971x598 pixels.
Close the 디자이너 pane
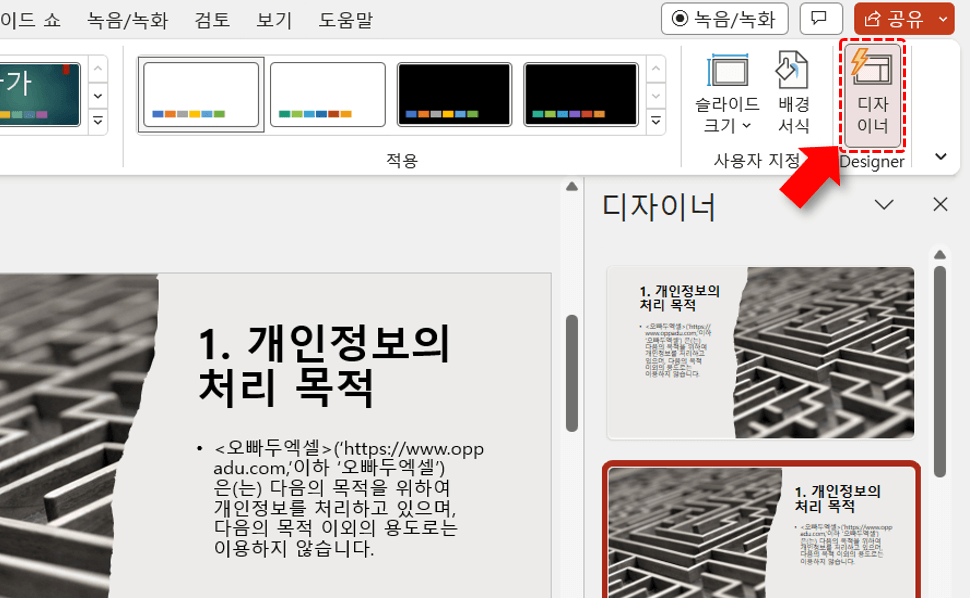click(940, 204)
